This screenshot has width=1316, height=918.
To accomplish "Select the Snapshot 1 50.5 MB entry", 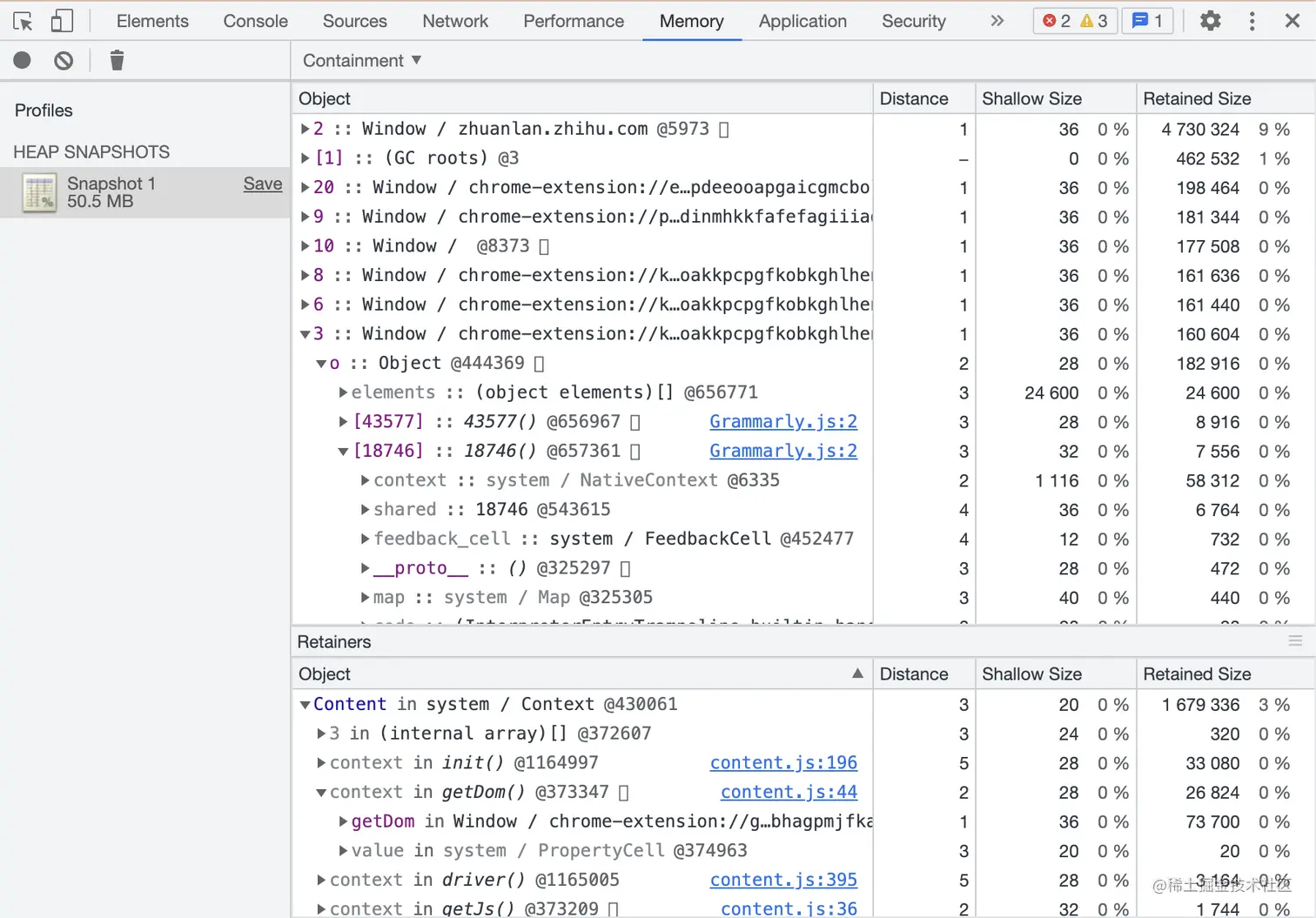I will [145, 192].
